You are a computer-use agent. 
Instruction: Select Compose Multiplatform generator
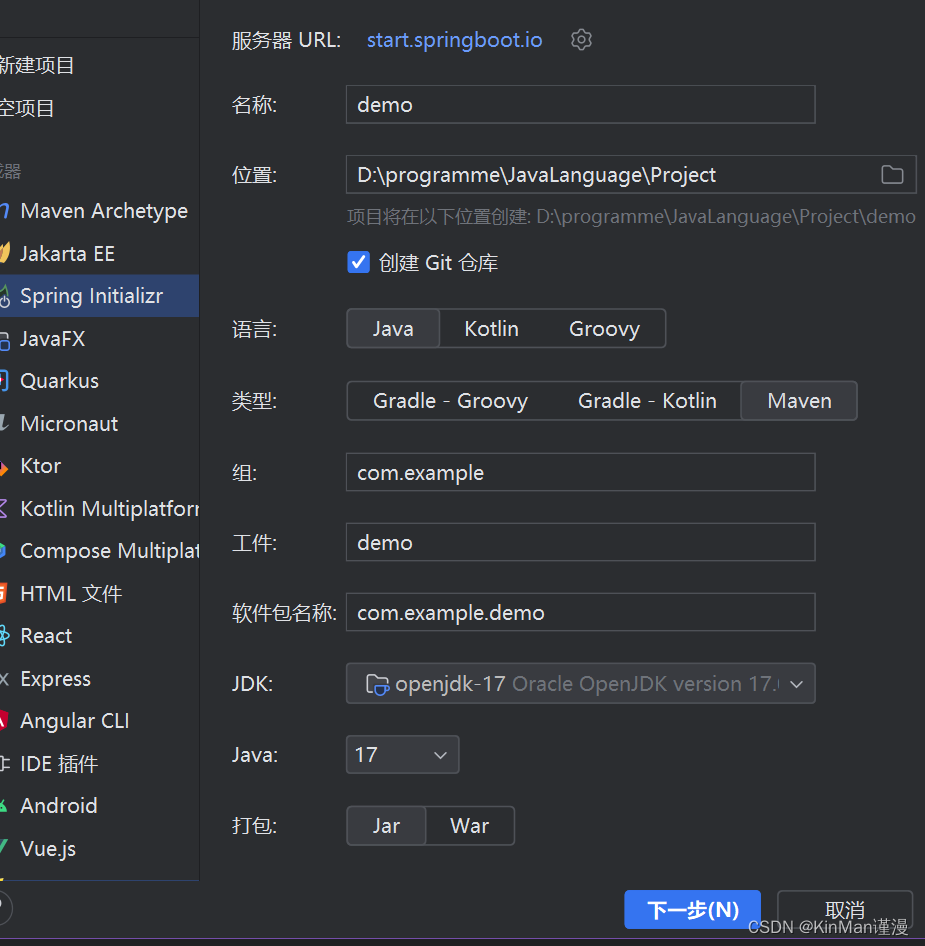point(99,551)
